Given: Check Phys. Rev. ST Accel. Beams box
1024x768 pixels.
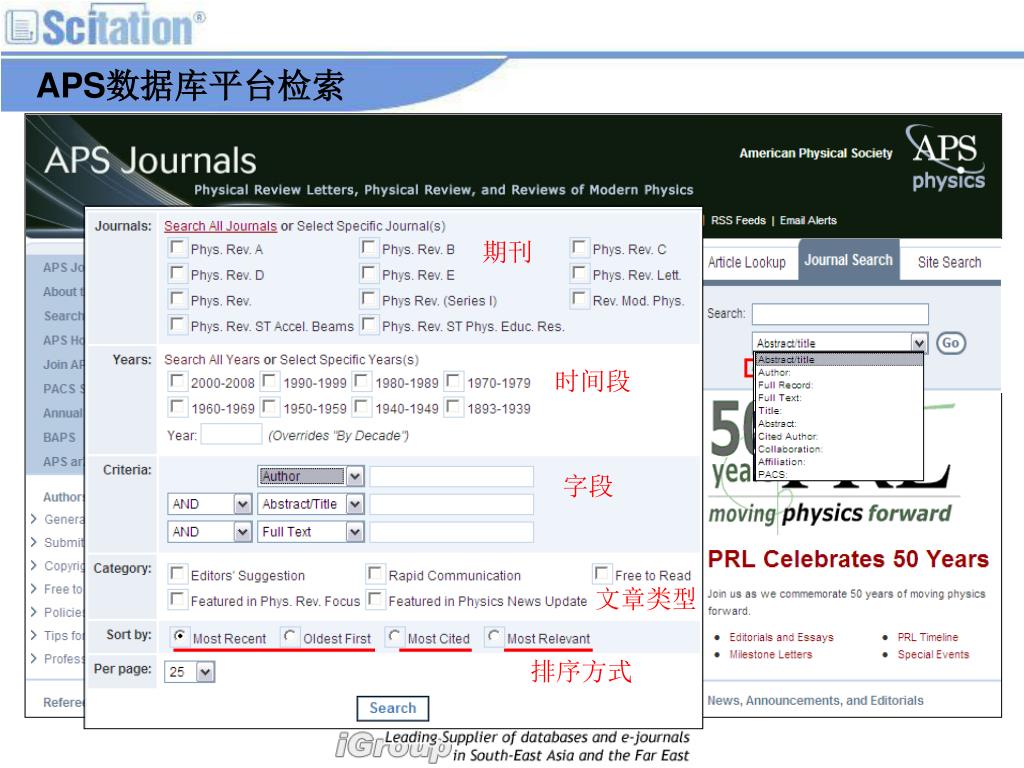Looking at the screenshot, I should (x=177, y=325).
